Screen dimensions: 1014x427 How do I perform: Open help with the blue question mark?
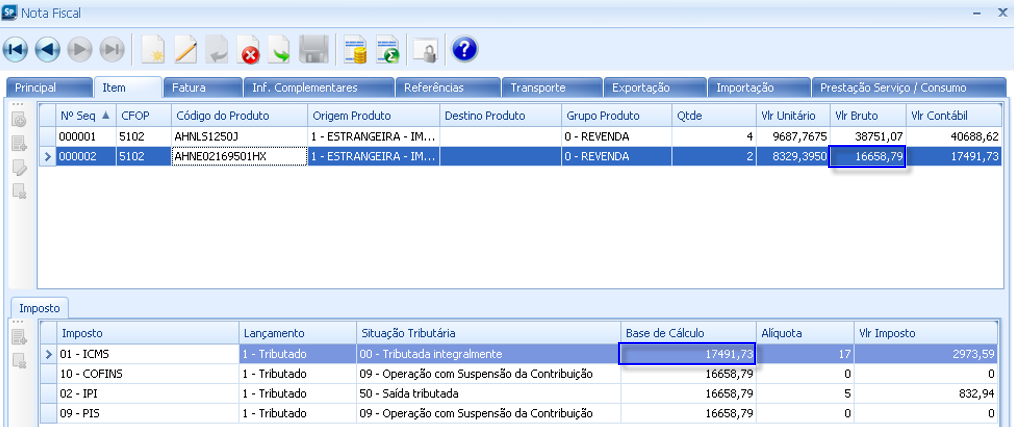464,49
